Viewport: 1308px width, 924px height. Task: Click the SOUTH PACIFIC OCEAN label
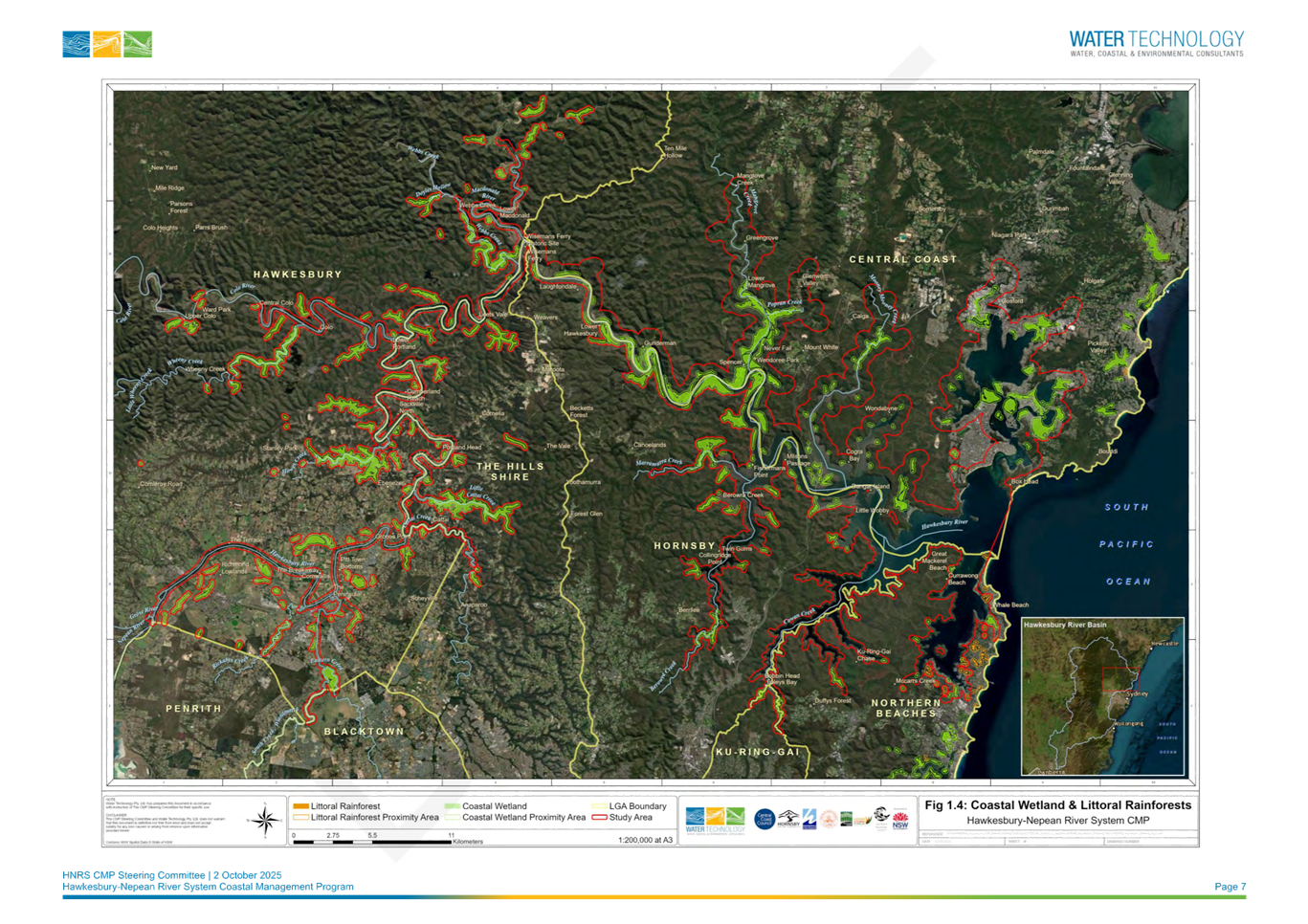[1128, 544]
